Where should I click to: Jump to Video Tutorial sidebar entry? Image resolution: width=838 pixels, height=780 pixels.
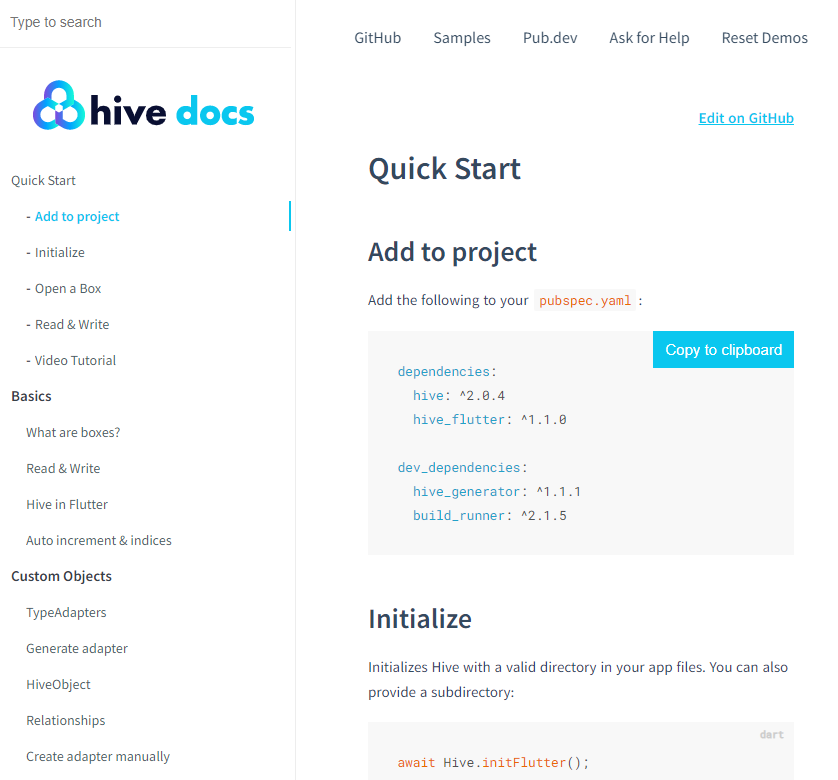(x=75, y=360)
